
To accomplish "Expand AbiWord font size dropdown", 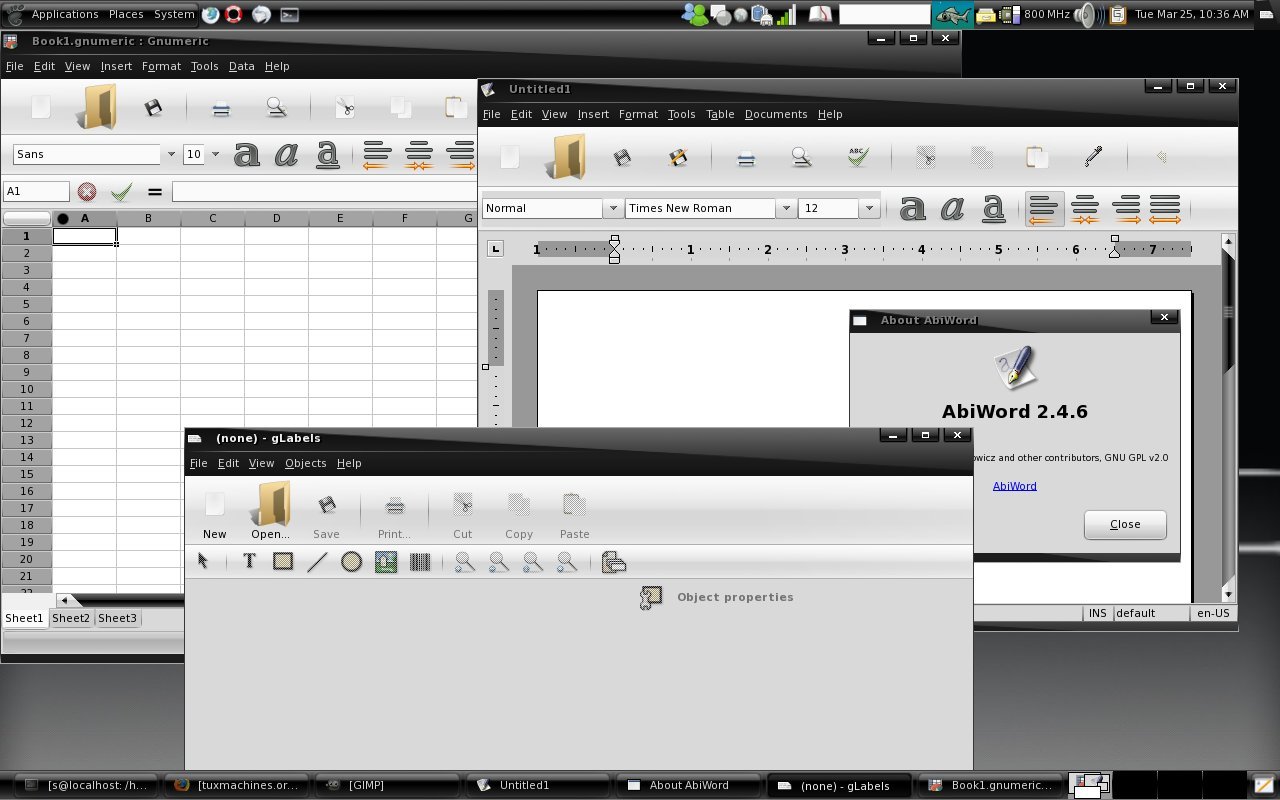I will [x=869, y=208].
